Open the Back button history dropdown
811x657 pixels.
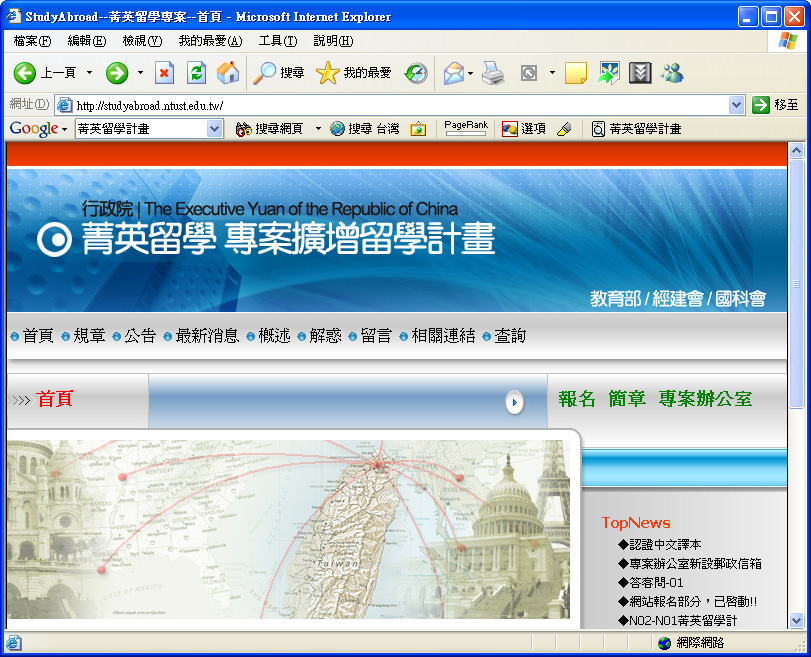click(x=89, y=73)
